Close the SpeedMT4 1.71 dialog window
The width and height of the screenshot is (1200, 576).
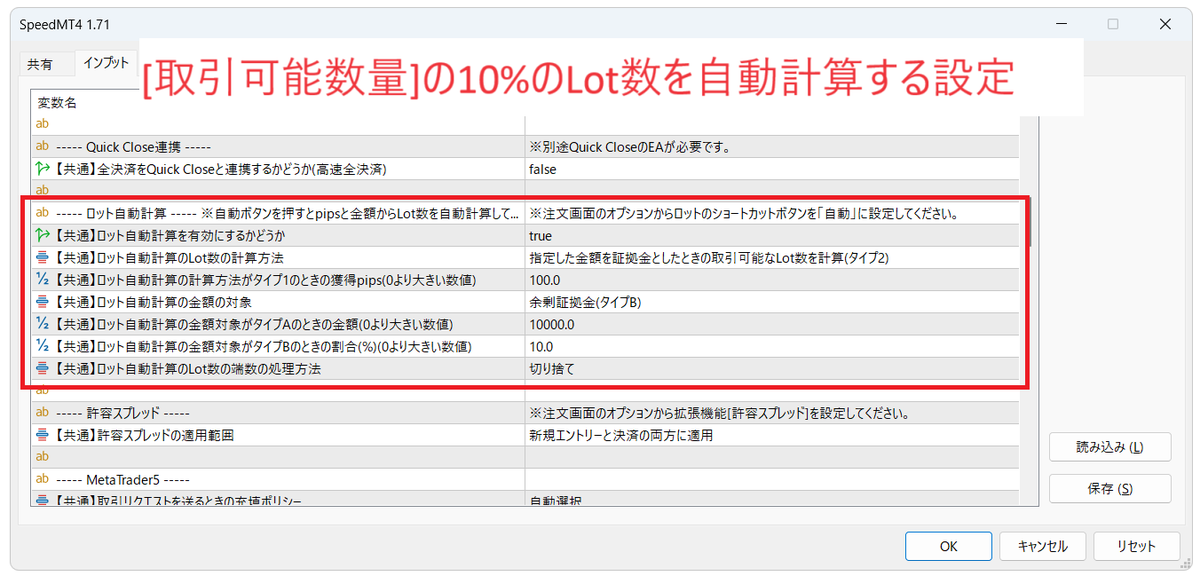[1167, 23]
